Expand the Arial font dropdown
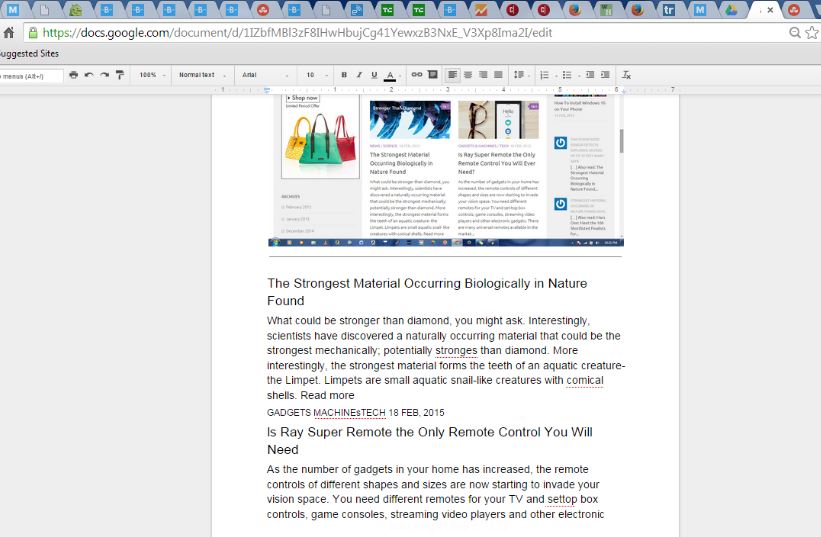The height and width of the screenshot is (537, 821). point(265,75)
